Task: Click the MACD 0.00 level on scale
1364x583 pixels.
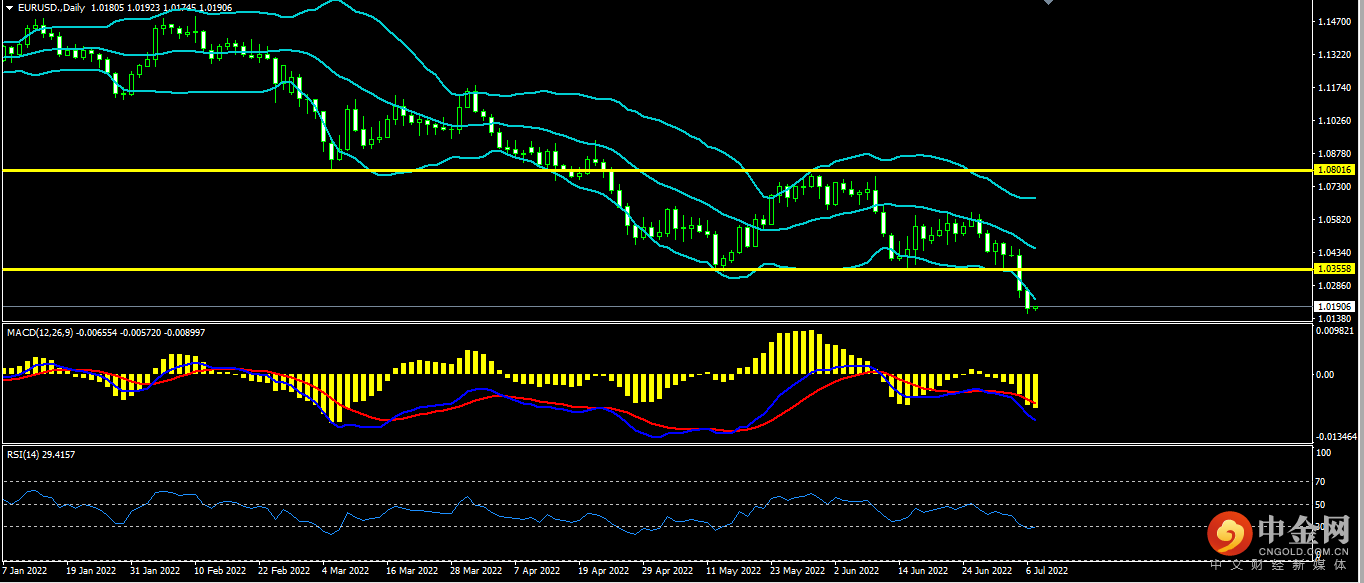Action: click(x=1324, y=375)
